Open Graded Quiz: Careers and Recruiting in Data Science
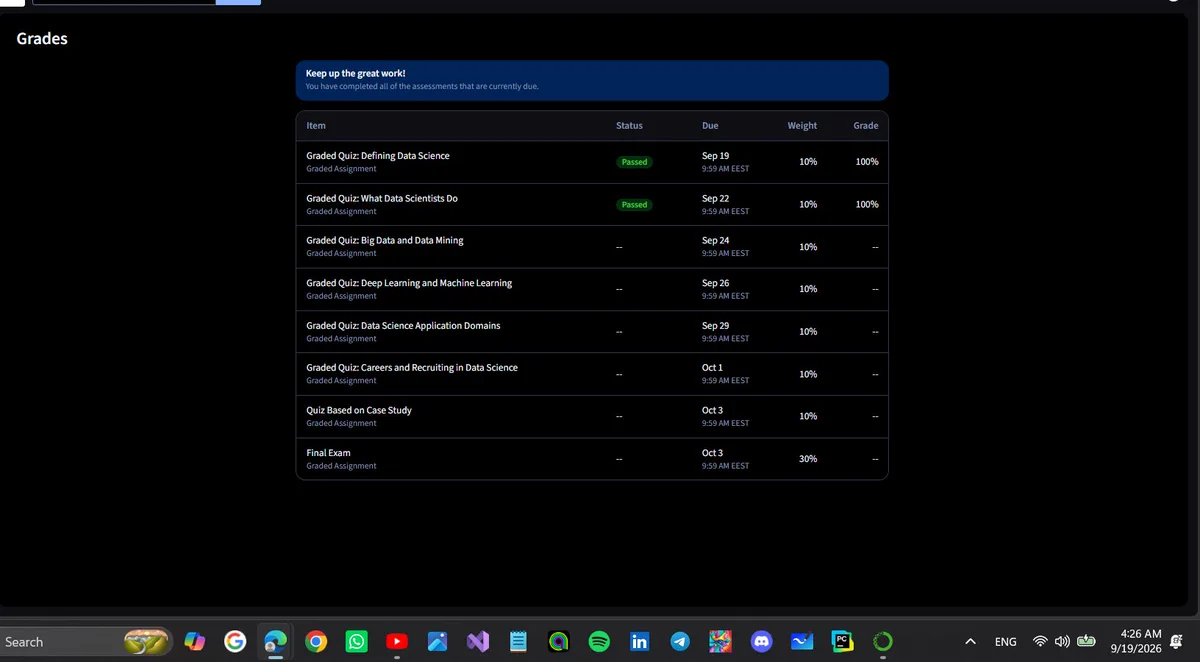The height and width of the screenshot is (662, 1200). pos(412,368)
